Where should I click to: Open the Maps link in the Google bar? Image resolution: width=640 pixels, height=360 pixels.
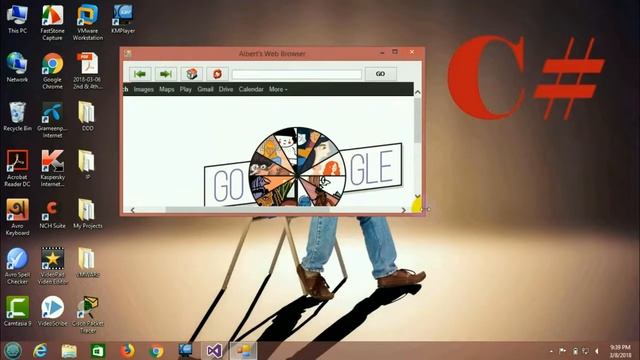click(167, 89)
